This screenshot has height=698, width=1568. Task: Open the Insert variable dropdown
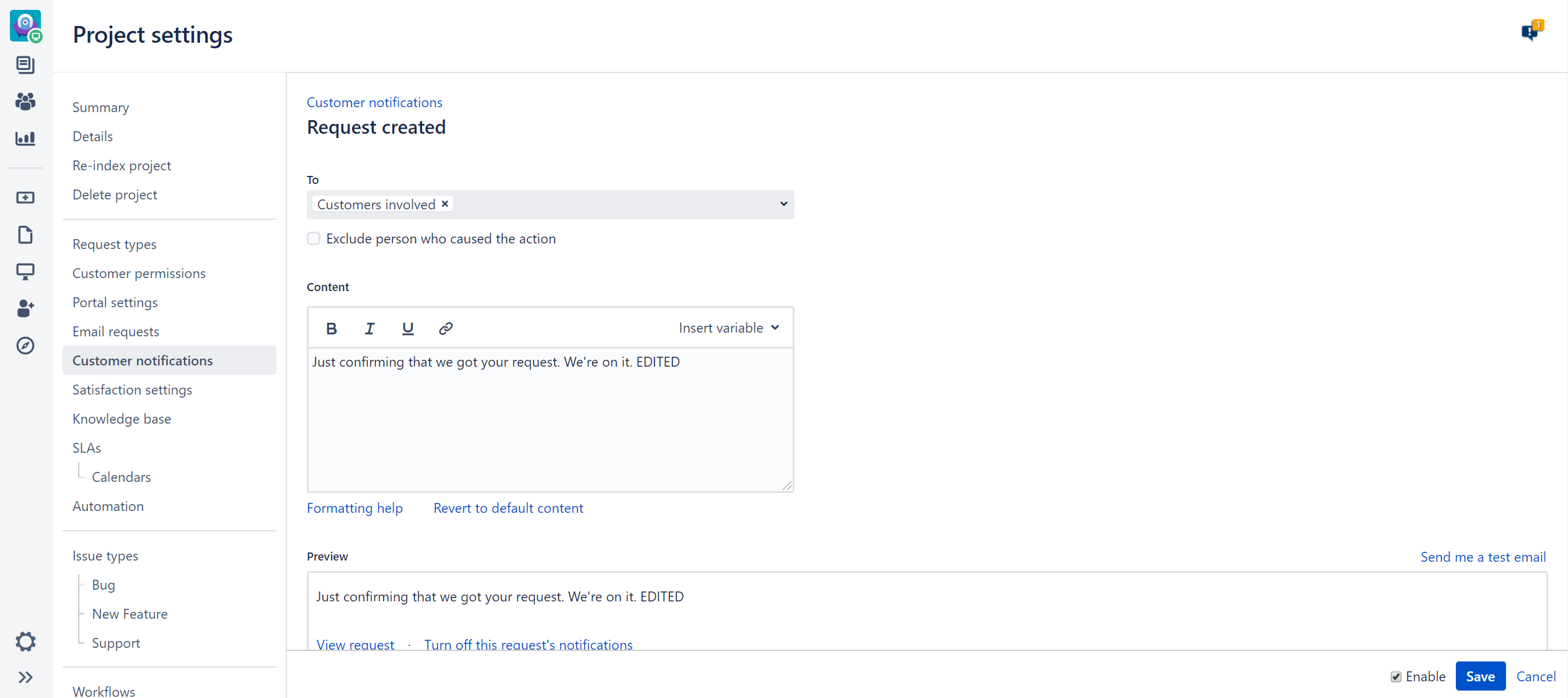tap(729, 328)
